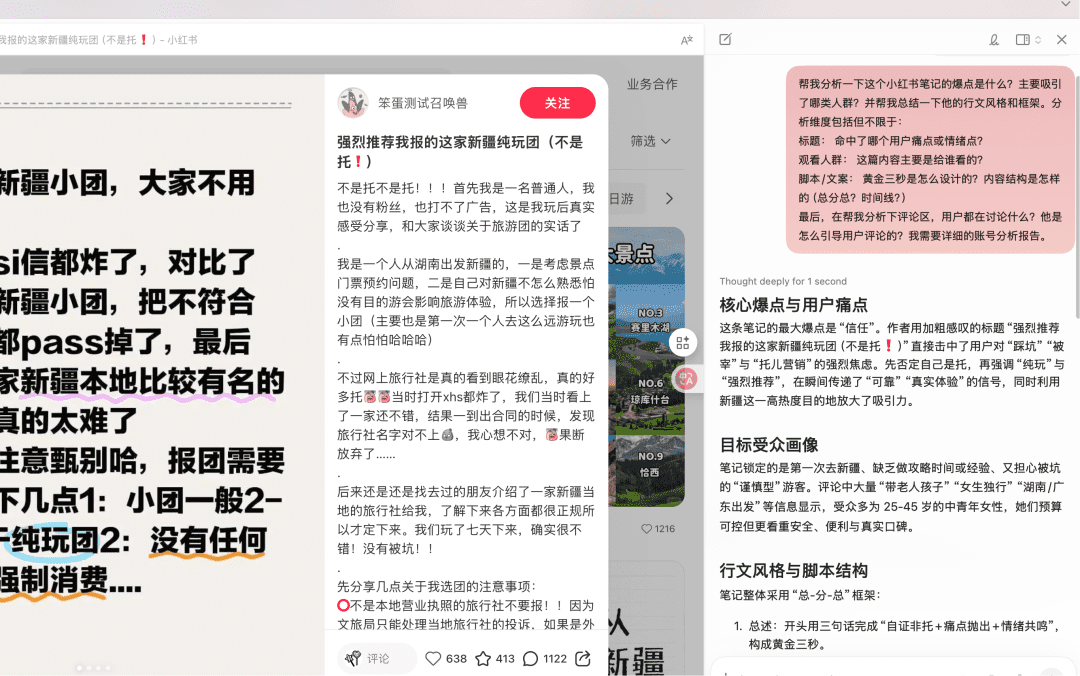
Task: Start a new chat with compose icon
Action: pos(725,39)
